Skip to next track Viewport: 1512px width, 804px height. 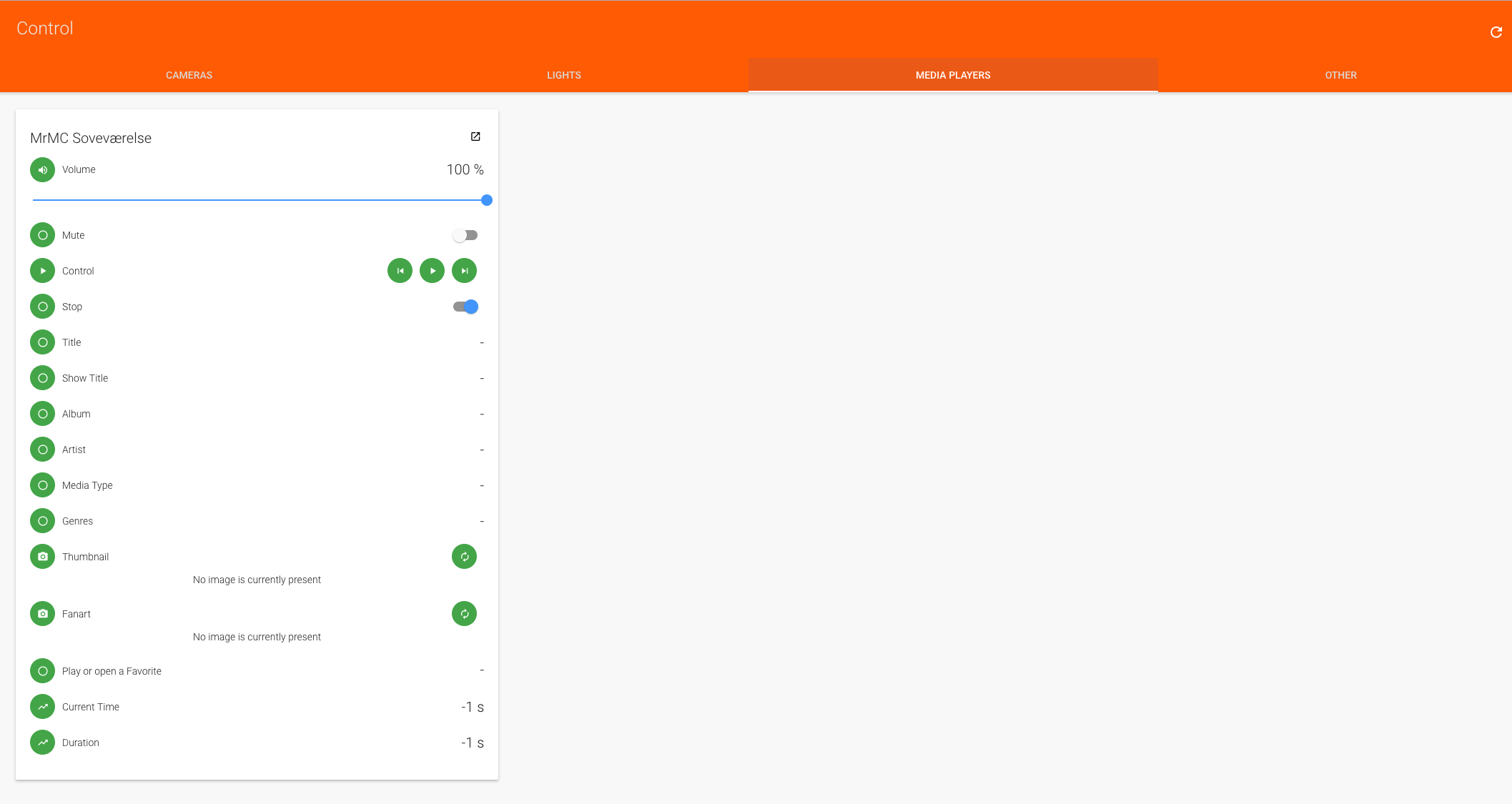464,270
